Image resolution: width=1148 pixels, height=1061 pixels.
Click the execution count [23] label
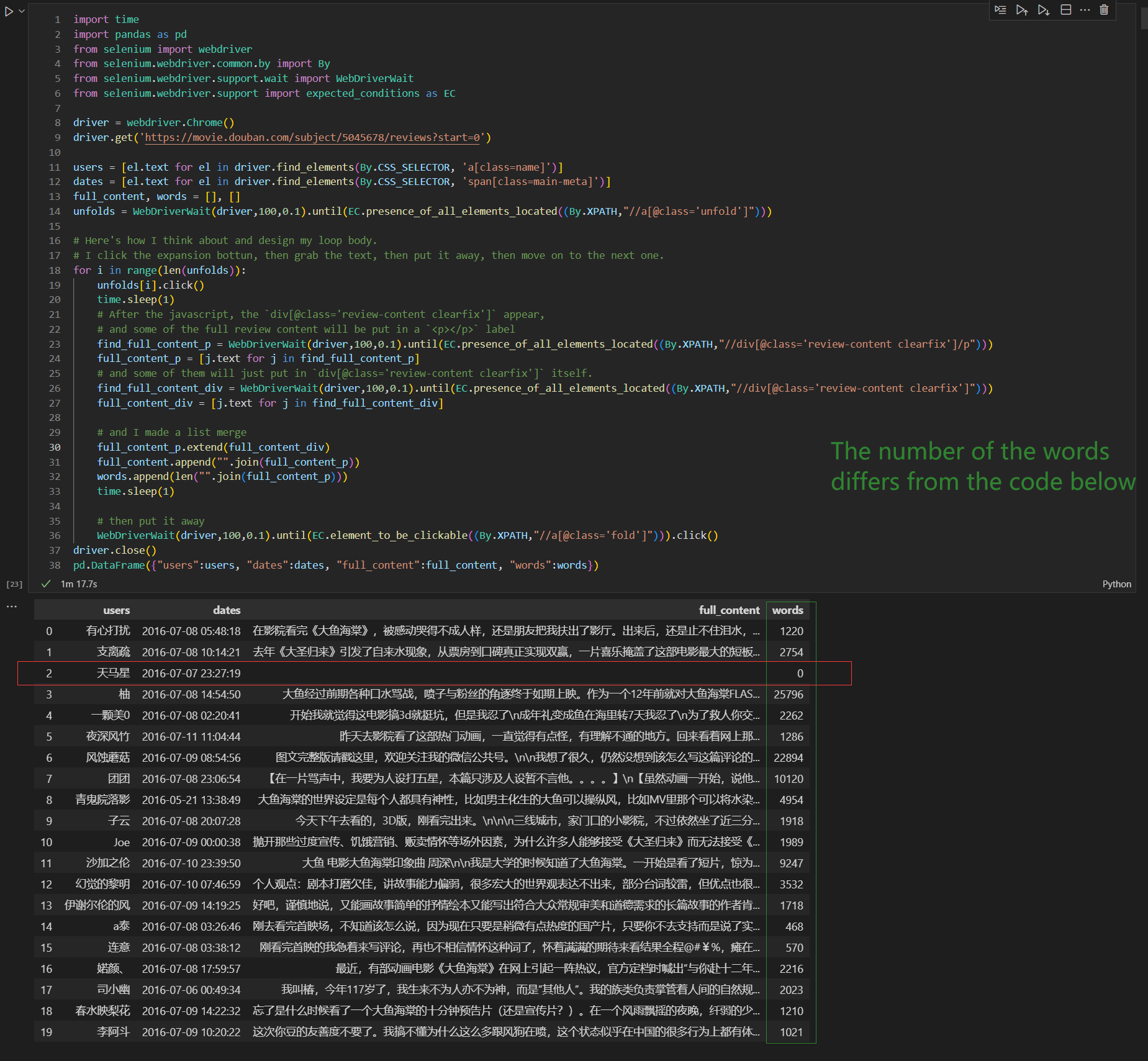(x=14, y=584)
